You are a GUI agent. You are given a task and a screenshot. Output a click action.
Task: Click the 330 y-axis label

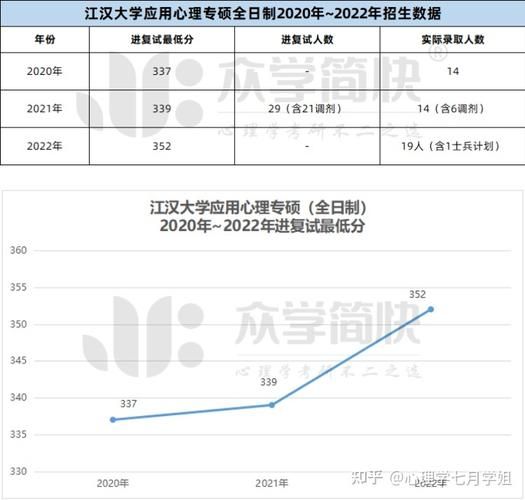(18, 472)
